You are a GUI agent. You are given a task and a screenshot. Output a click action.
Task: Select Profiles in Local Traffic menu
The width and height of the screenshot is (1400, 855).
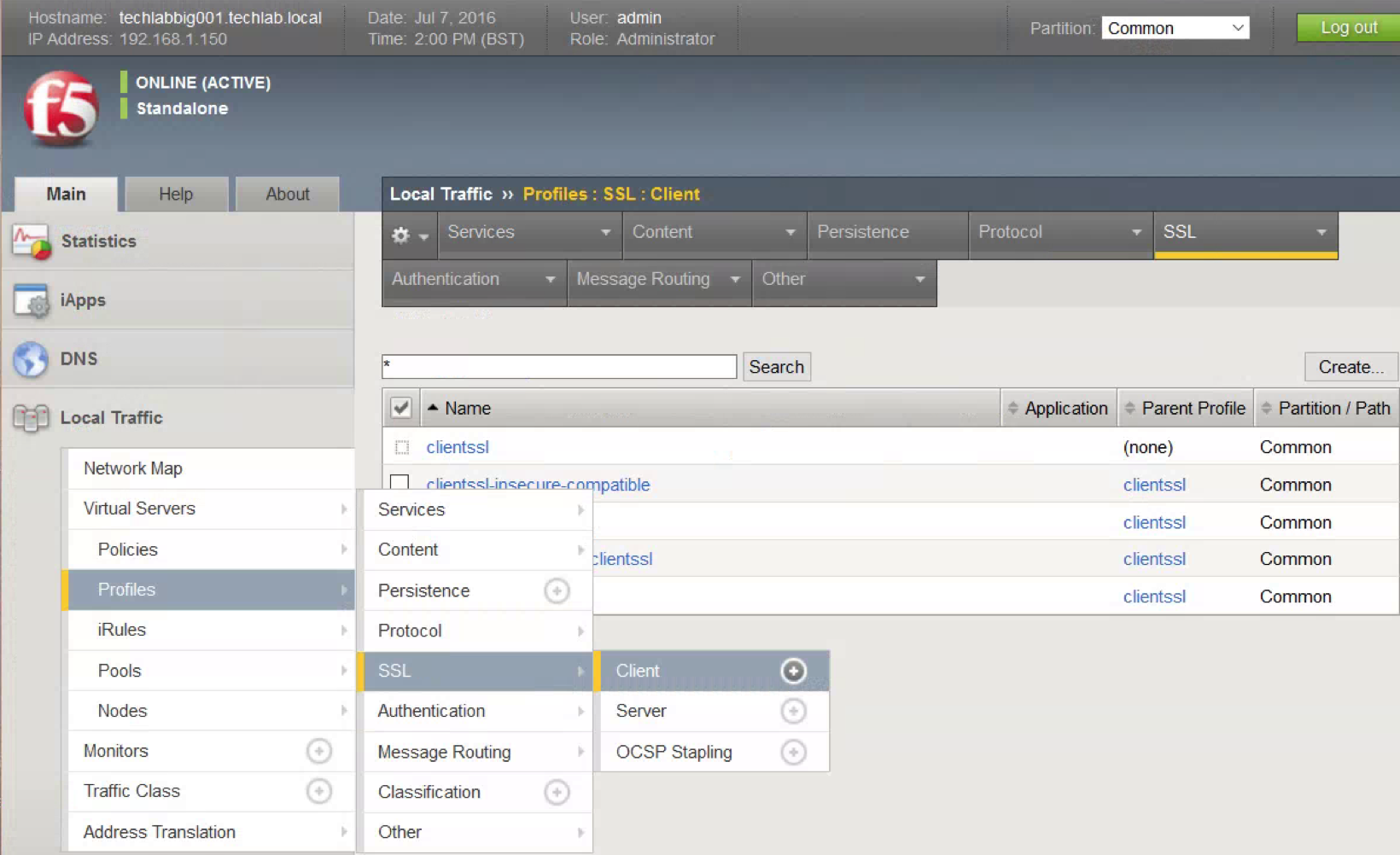[211, 590]
